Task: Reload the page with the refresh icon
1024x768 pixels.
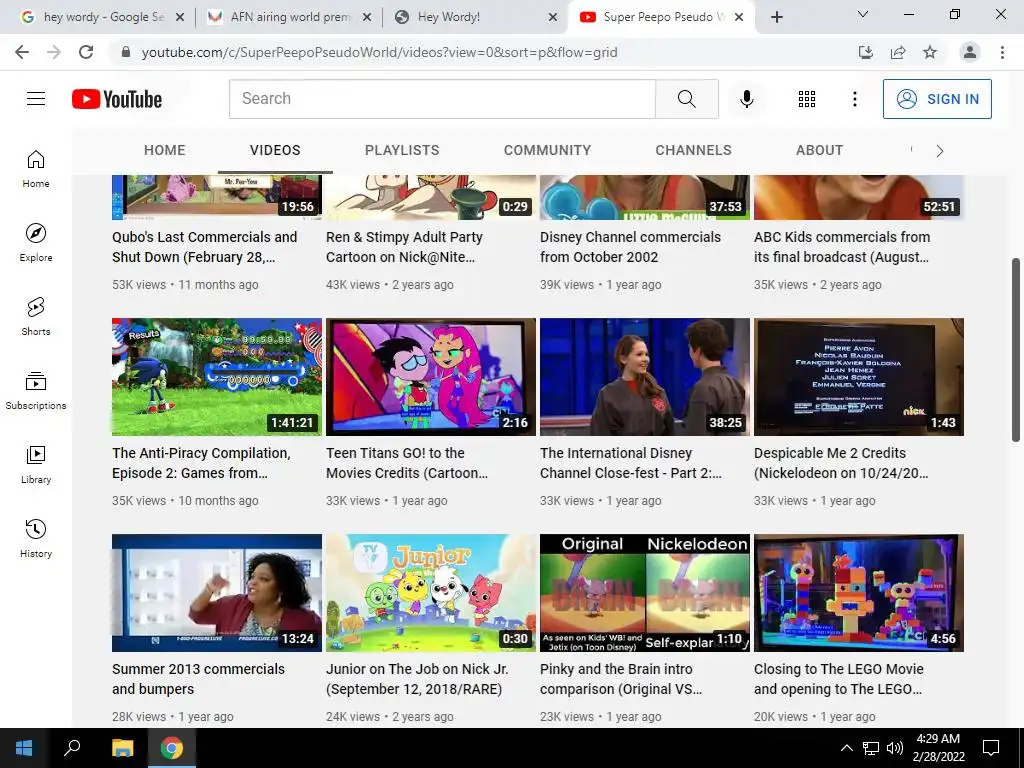Action: 86,52
